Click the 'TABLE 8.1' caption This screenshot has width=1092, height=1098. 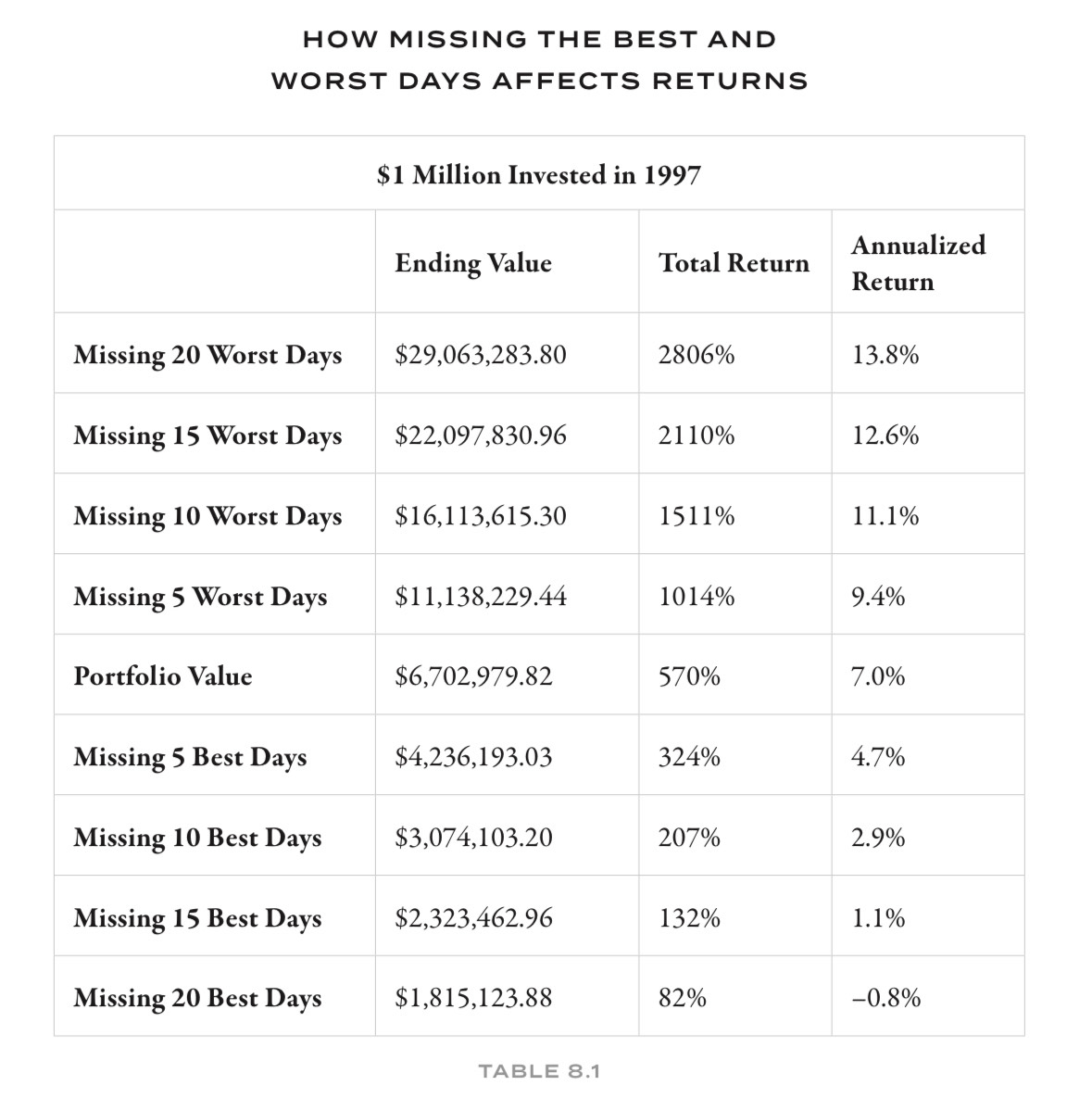pos(539,1072)
